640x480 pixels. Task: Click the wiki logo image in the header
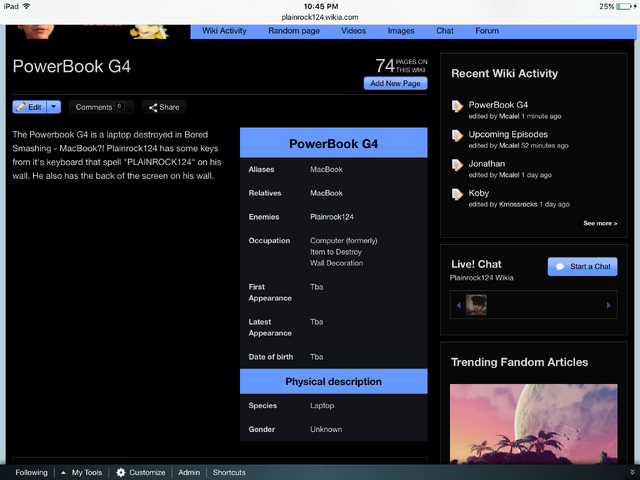tap(98, 32)
